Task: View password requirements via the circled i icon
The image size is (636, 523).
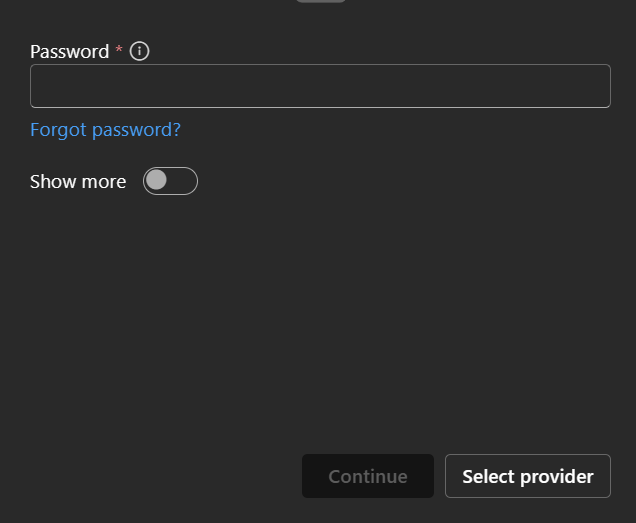Action: point(139,51)
